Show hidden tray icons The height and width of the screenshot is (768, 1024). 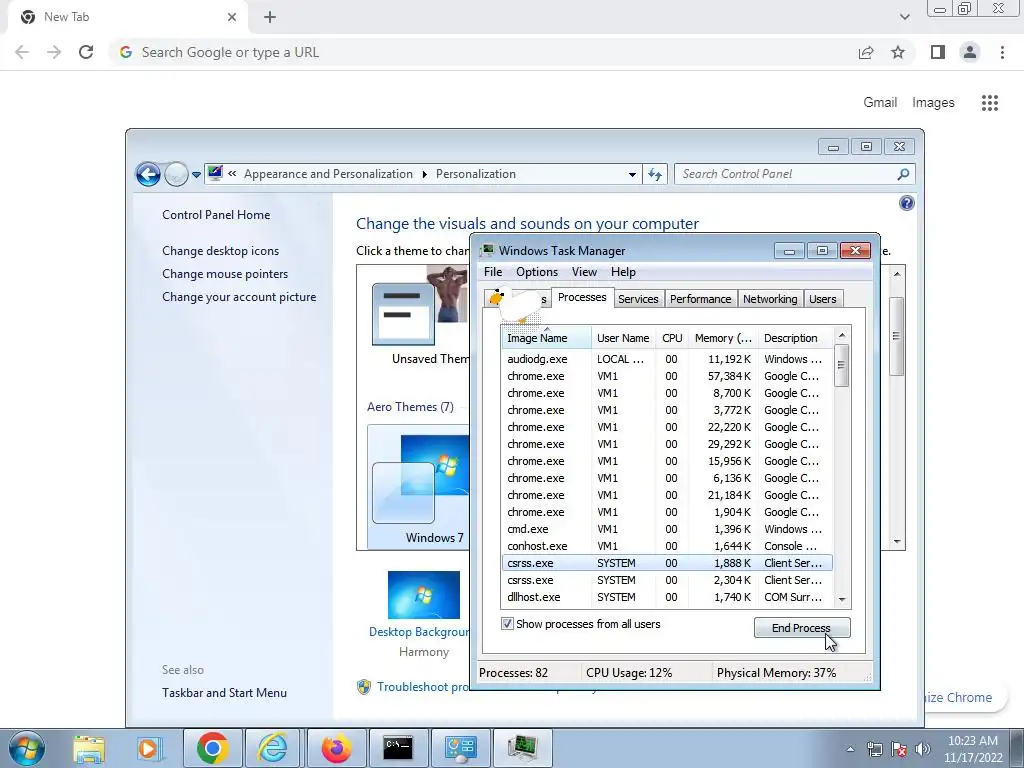[850, 749]
